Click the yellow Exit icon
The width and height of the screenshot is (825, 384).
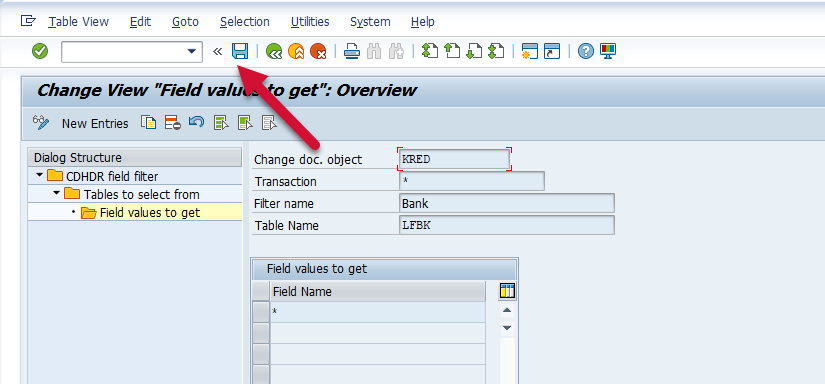(x=296, y=51)
